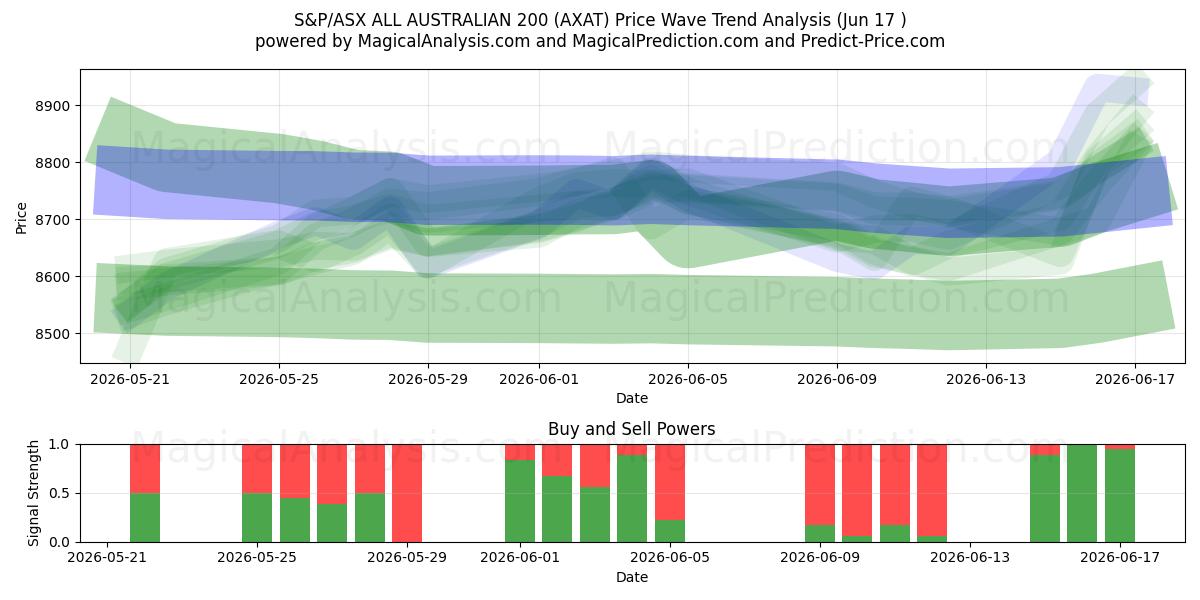Click the red part of the 2026-06-09 bar
Screen dimensions: 1200x600
tap(820, 485)
